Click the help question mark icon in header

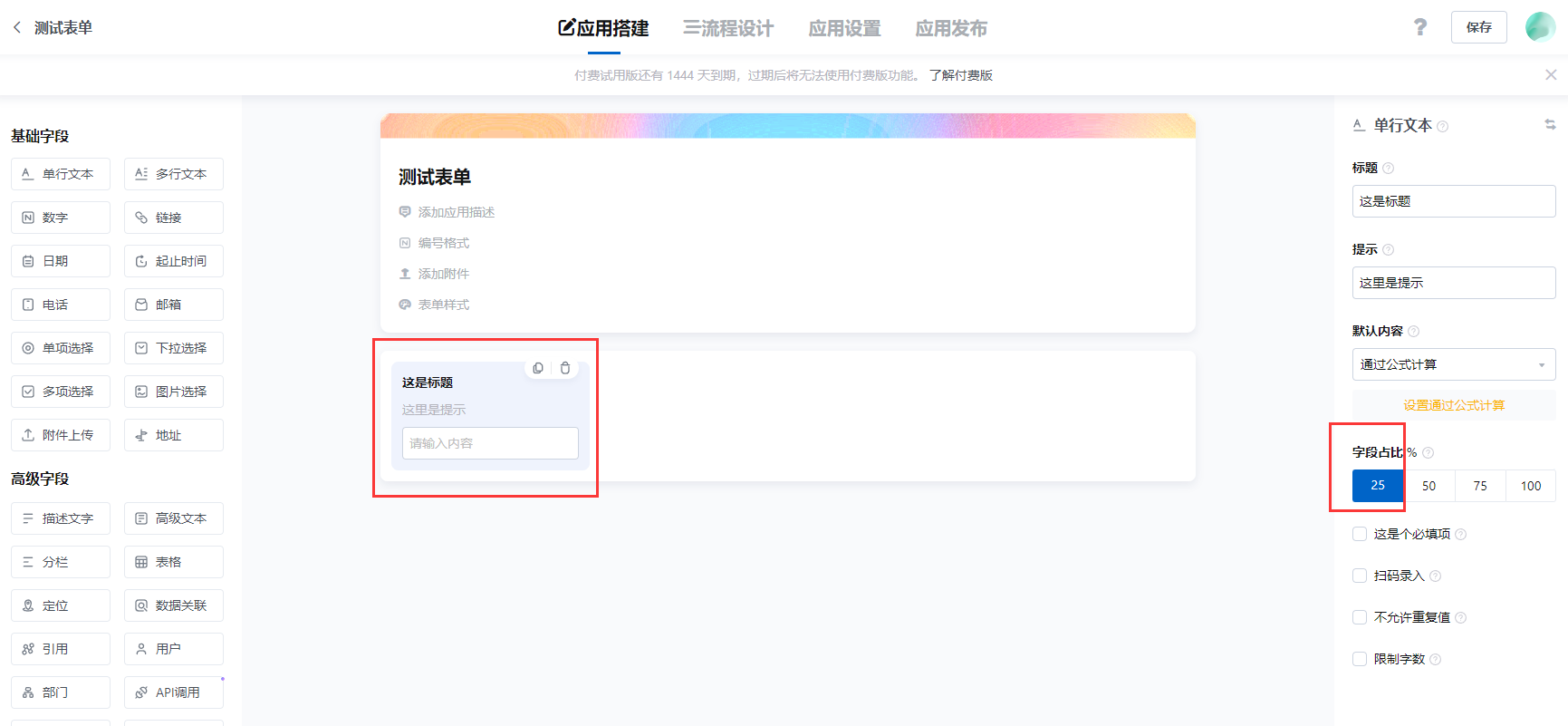tap(1419, 27)
